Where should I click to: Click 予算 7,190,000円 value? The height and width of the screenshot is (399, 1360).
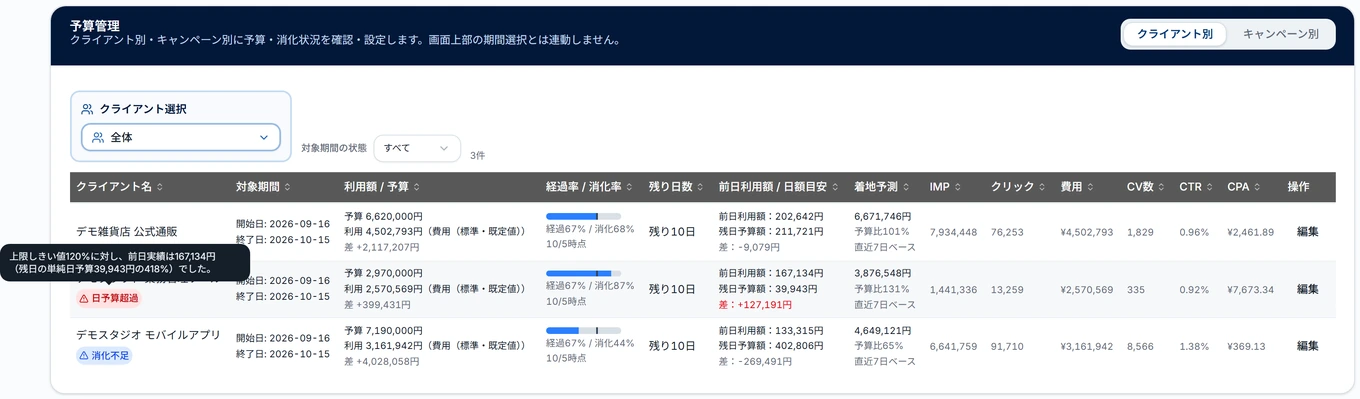383,330
